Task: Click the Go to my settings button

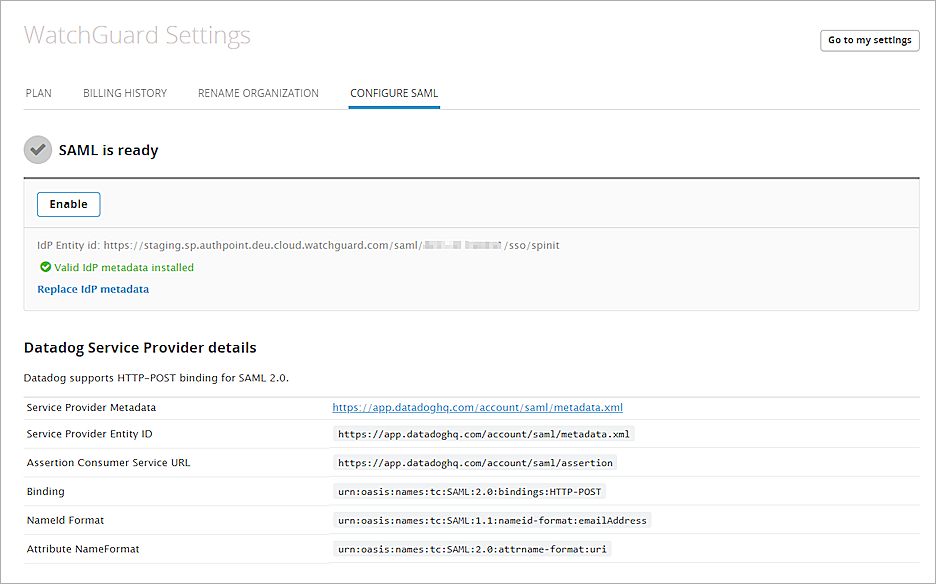Action: (869, 40)
